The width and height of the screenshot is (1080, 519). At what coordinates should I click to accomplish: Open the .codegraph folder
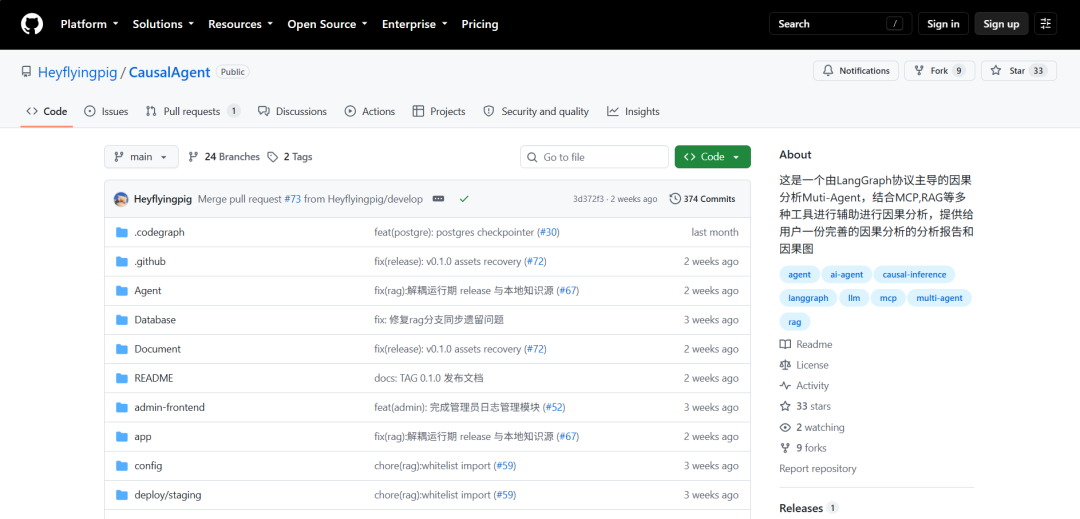pos(159,233)
